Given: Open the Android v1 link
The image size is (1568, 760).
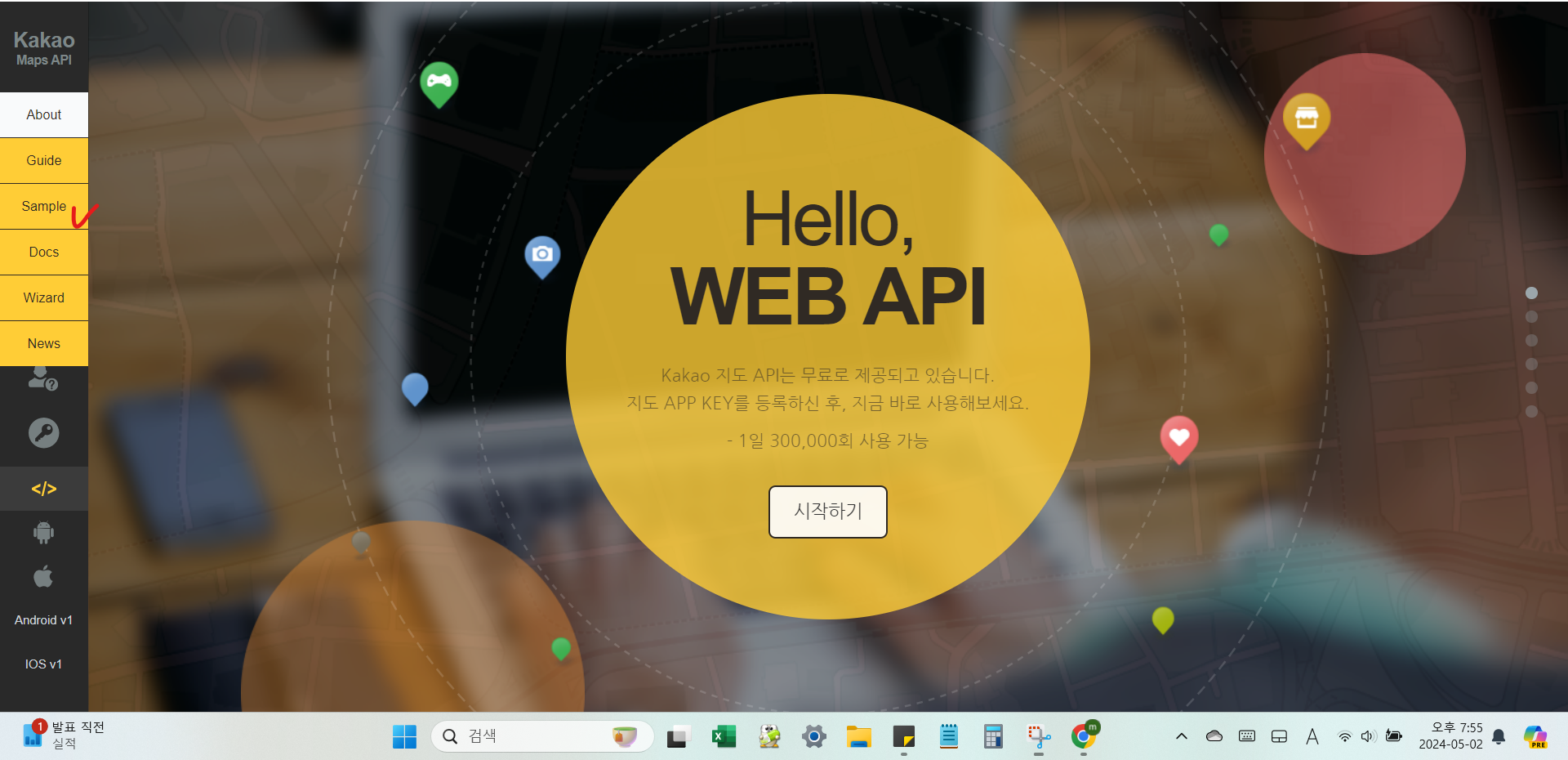Looking at the screenshot, I should tap(44, 620).
